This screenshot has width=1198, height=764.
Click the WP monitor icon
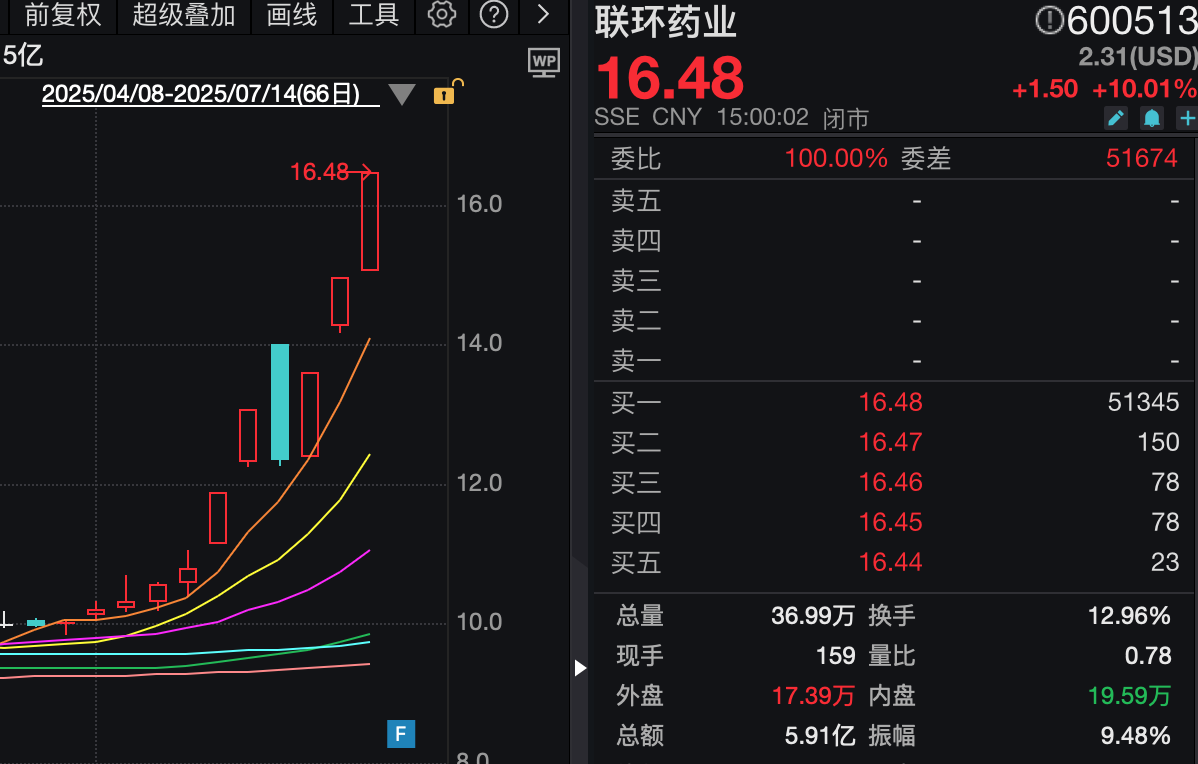click(x=544, y=63)
